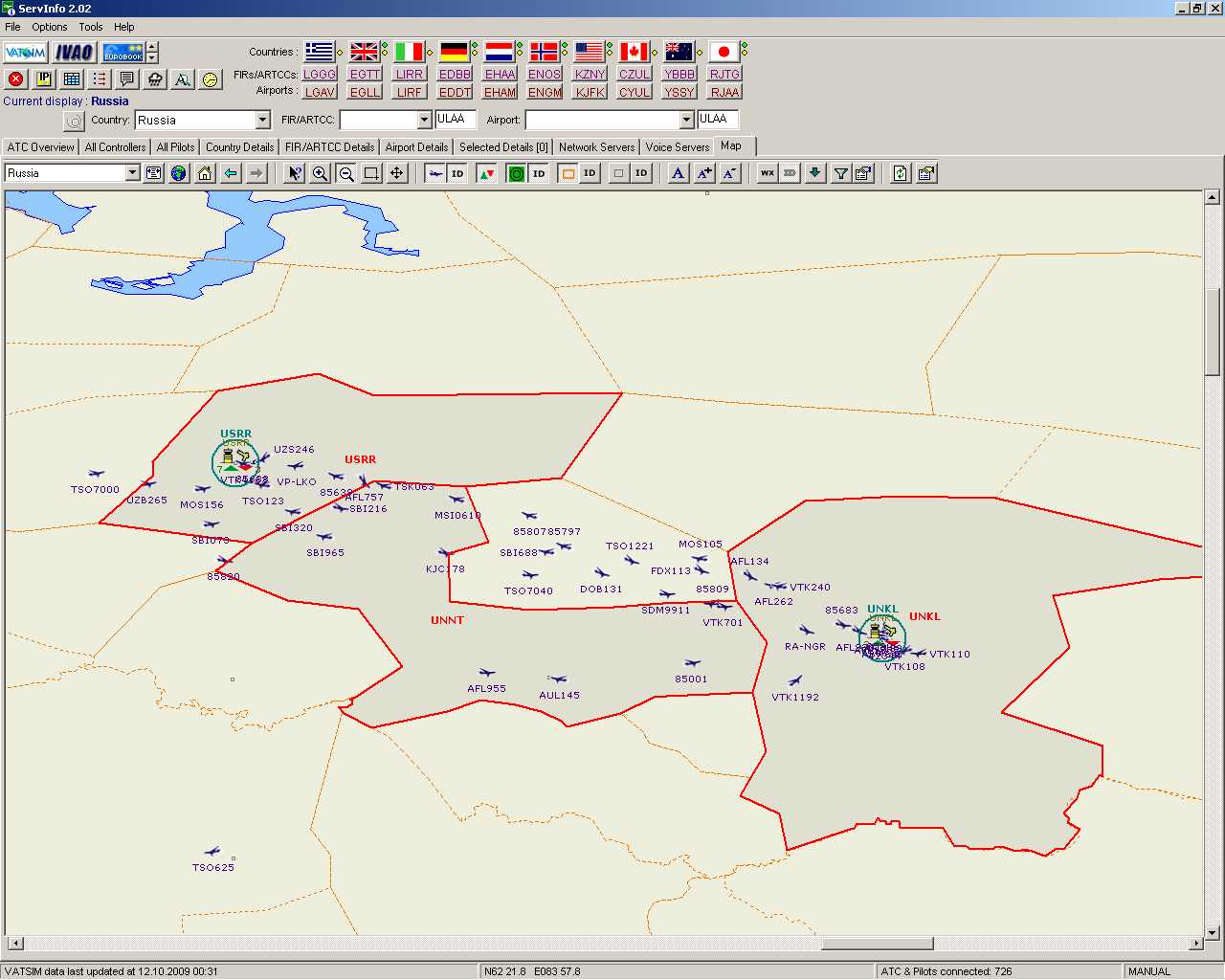Expand the Airport dropdown list
This screenshot has width=1225, height=980.
[x=685, y=120]
